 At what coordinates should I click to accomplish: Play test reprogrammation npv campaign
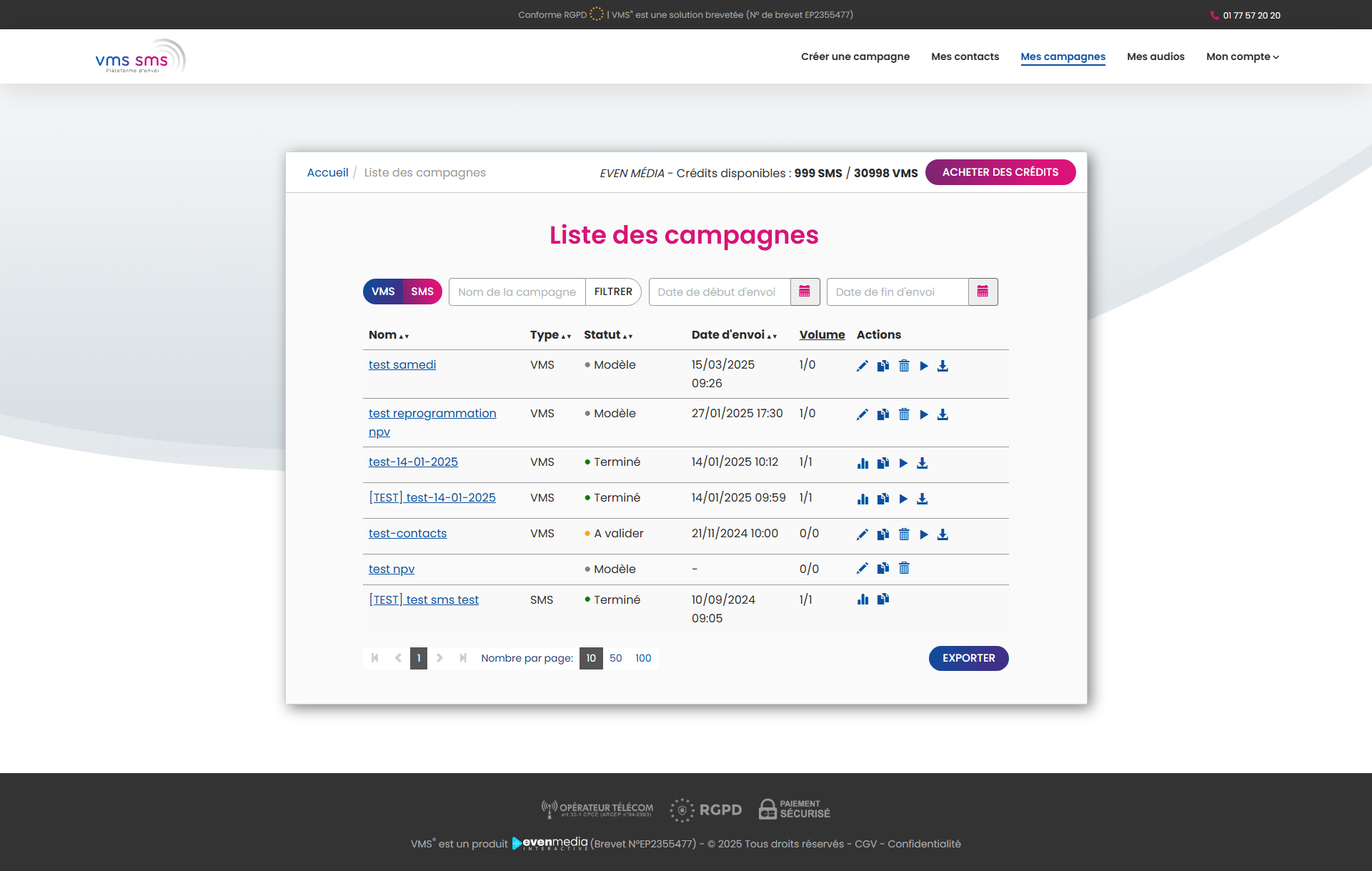(924, 414)
